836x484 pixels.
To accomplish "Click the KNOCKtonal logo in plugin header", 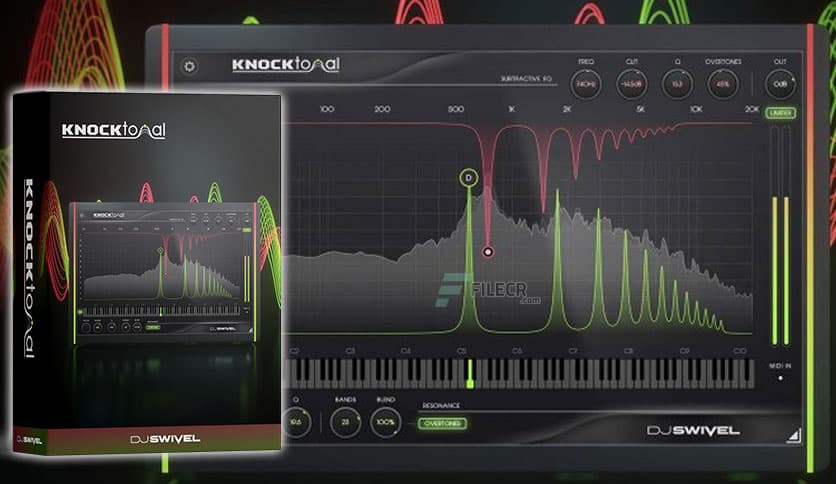I will click(286, 64).
